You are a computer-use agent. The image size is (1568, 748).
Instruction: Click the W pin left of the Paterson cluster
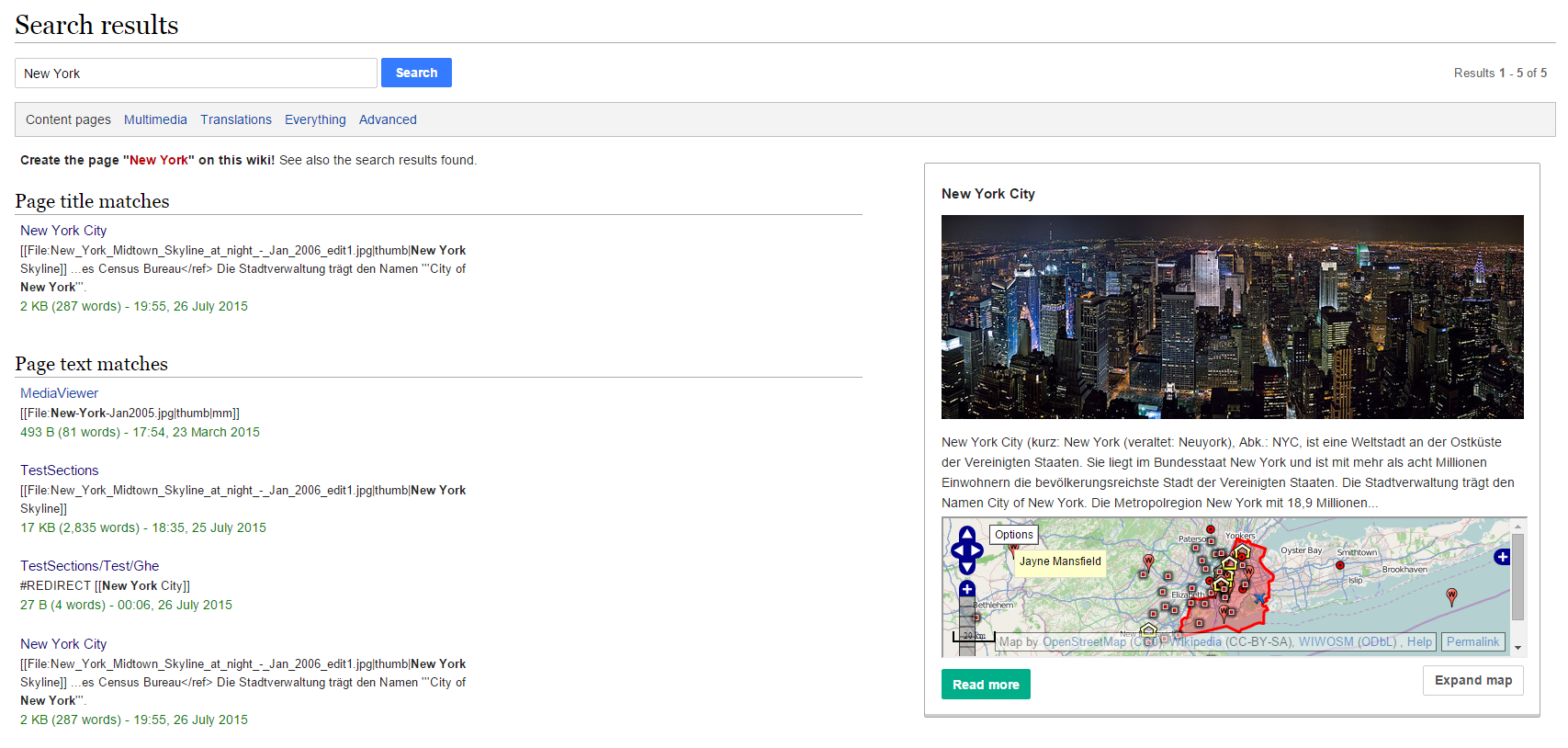coord(1148,562)
